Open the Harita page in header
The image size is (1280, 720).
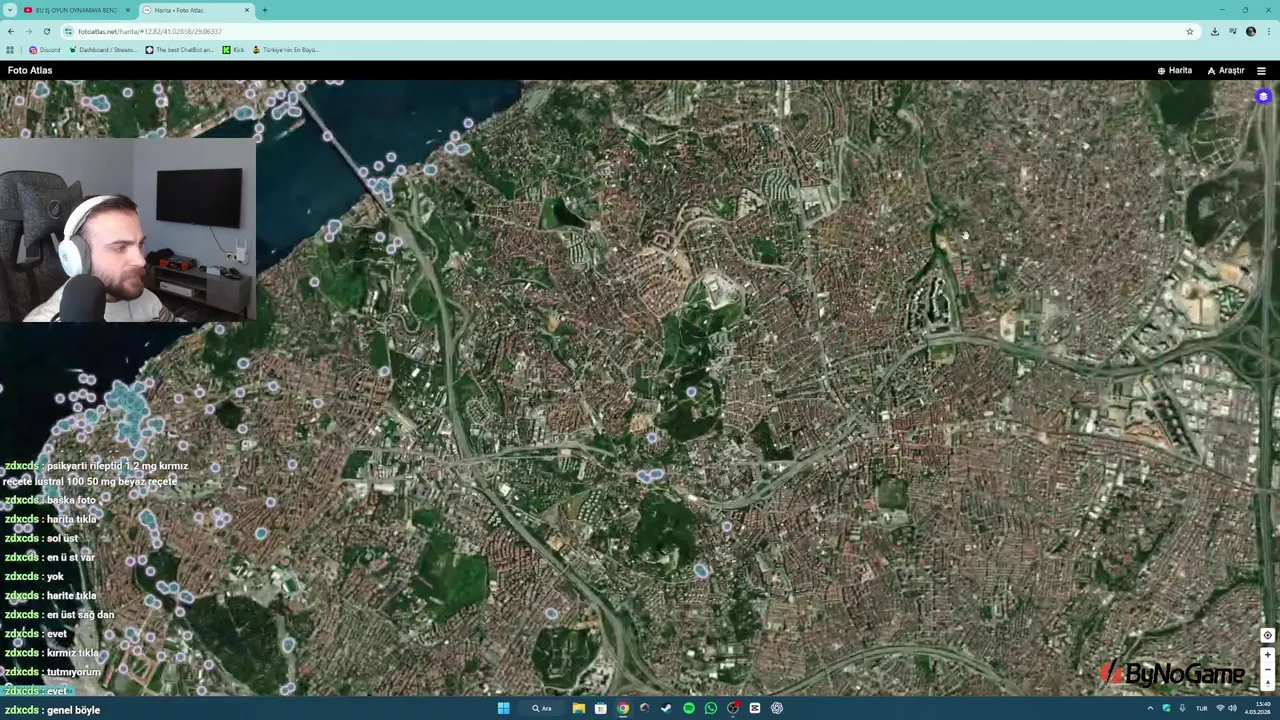click(x=1175, y=71)
